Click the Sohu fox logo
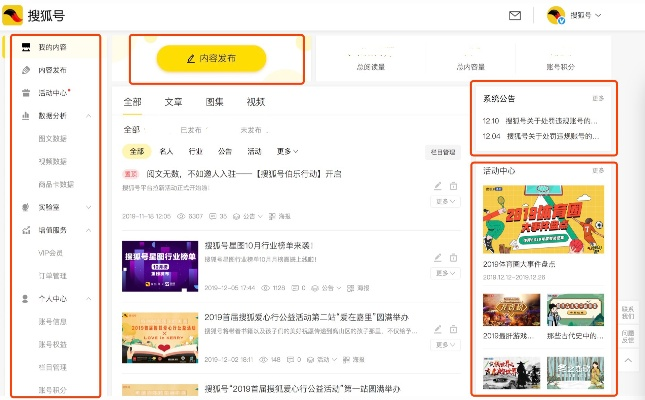The width and height of the screenshot is (645, 400). coord(12,15)
